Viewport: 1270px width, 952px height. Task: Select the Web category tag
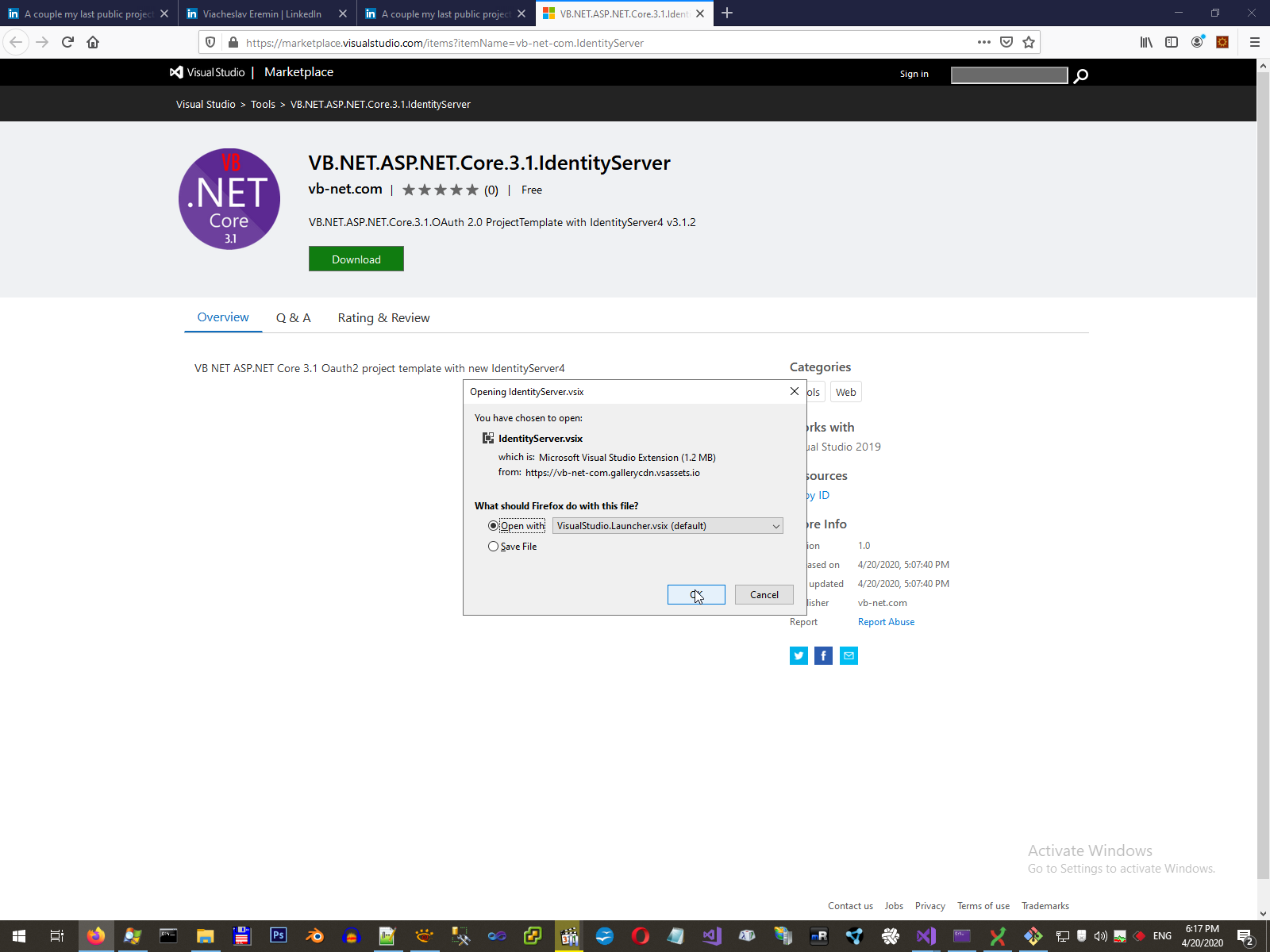click(x=846, y=392)
